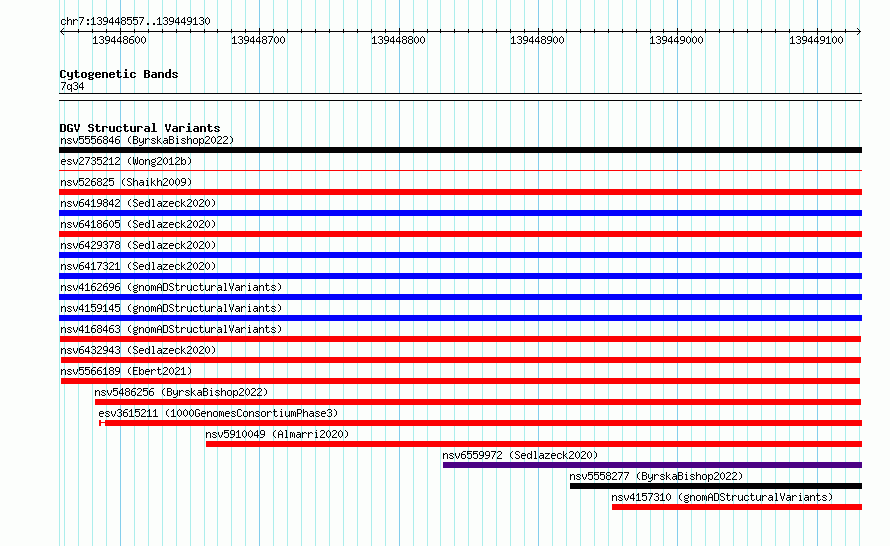Screen dimensions: 890x546
Task: Click the red bar under nsv6432943
Action: [x=461, y=360]
